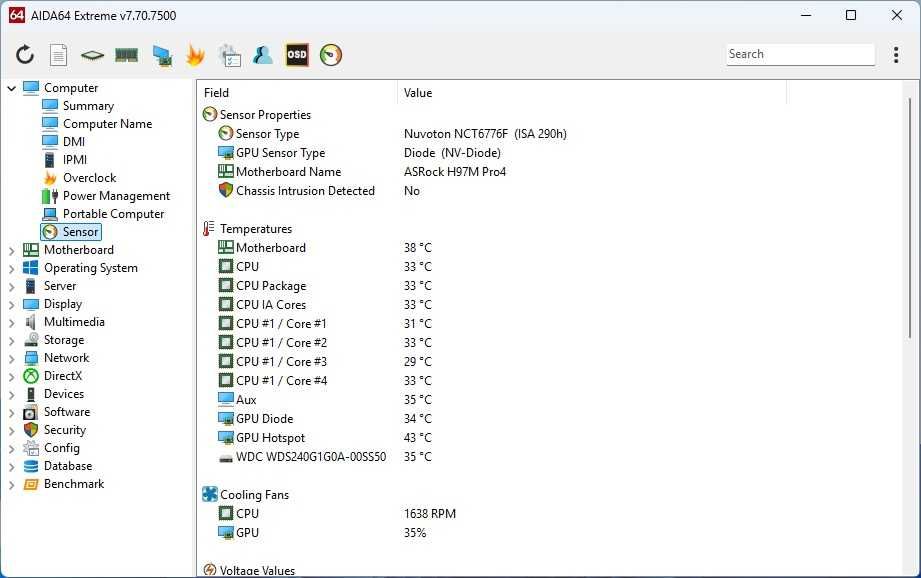Open the SensorPanel gauge icon
Screen dimensions: 921x578
pyautogui.click(x=331, y=55)
